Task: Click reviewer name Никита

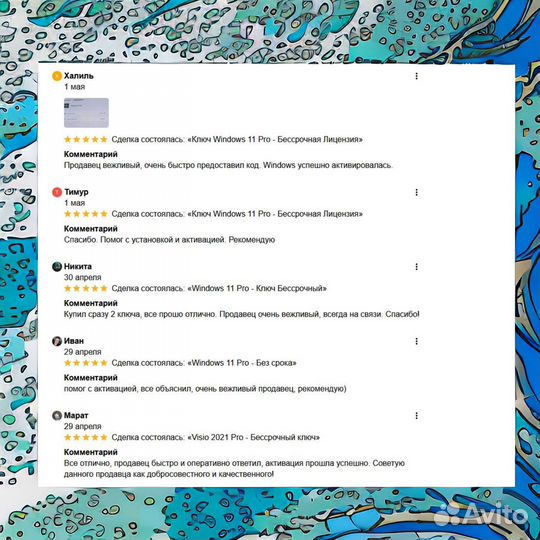Action: pos(78,266)
